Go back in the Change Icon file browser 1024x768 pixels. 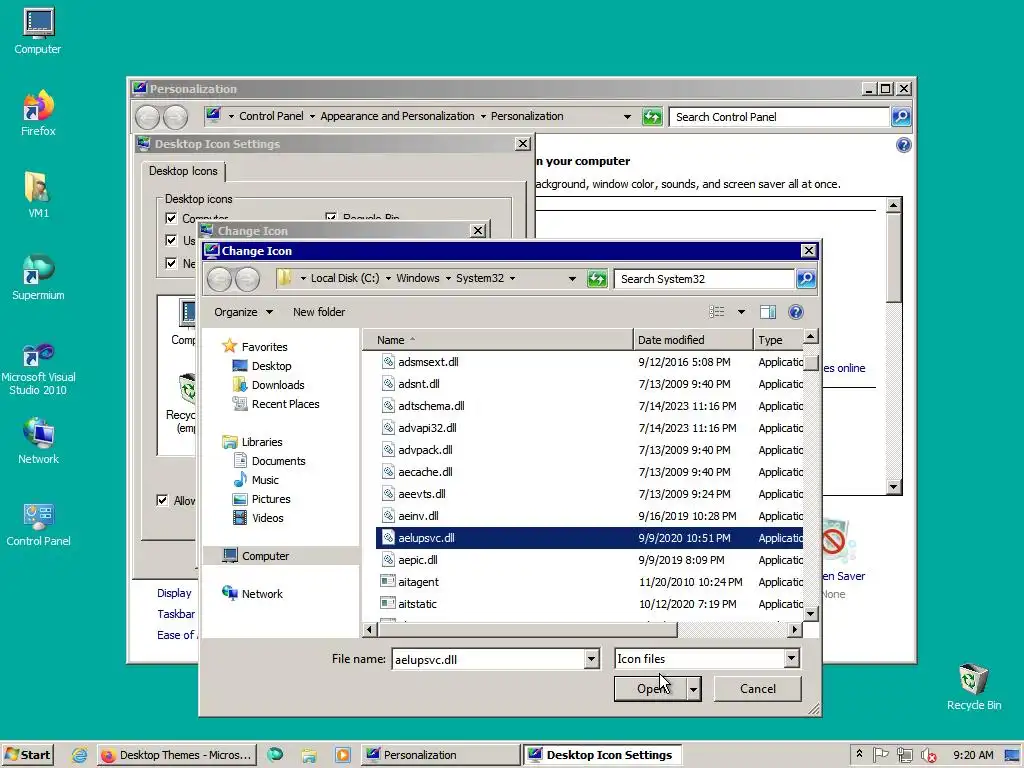pyautogui.click(x=219, y=280)
